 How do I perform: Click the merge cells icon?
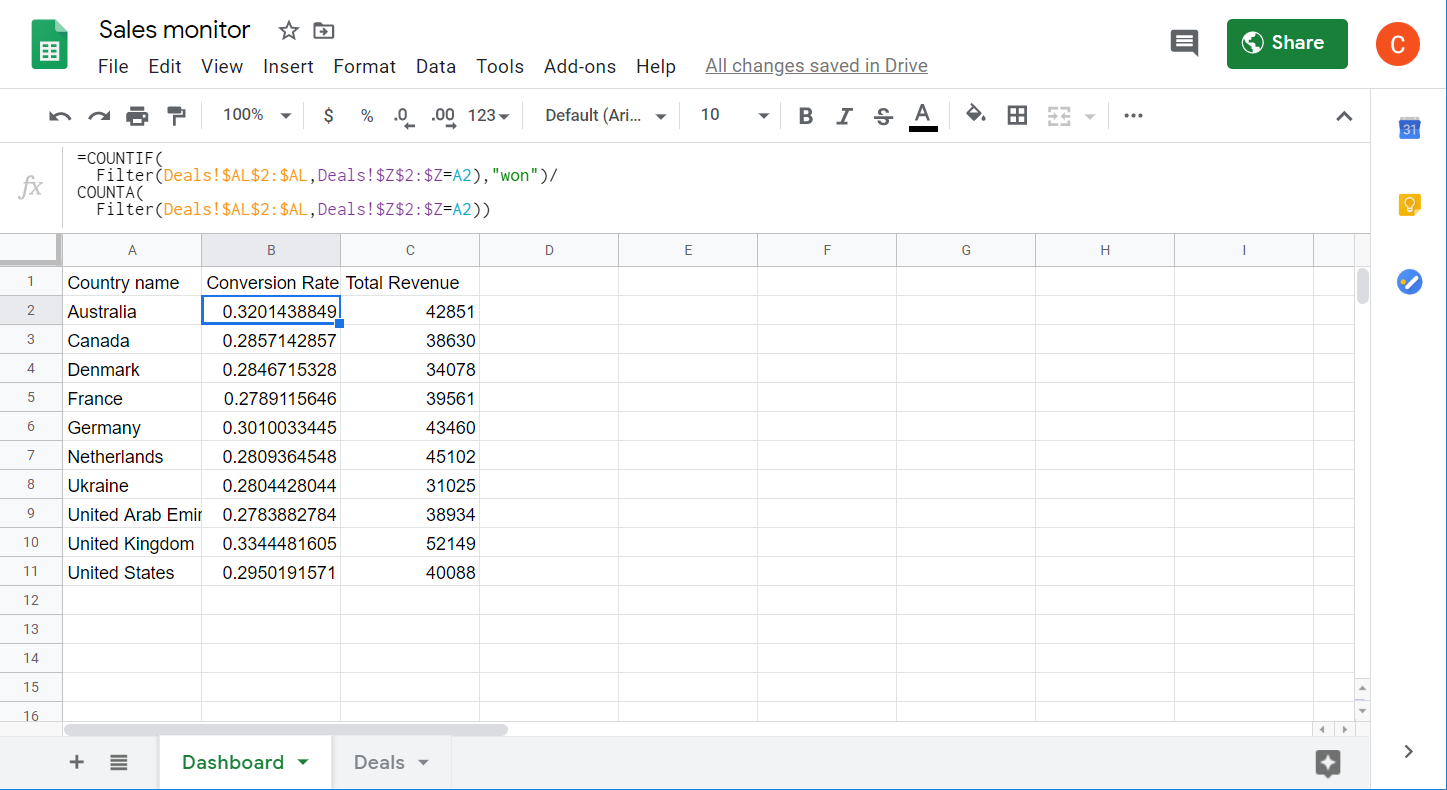pos(1058,116)
